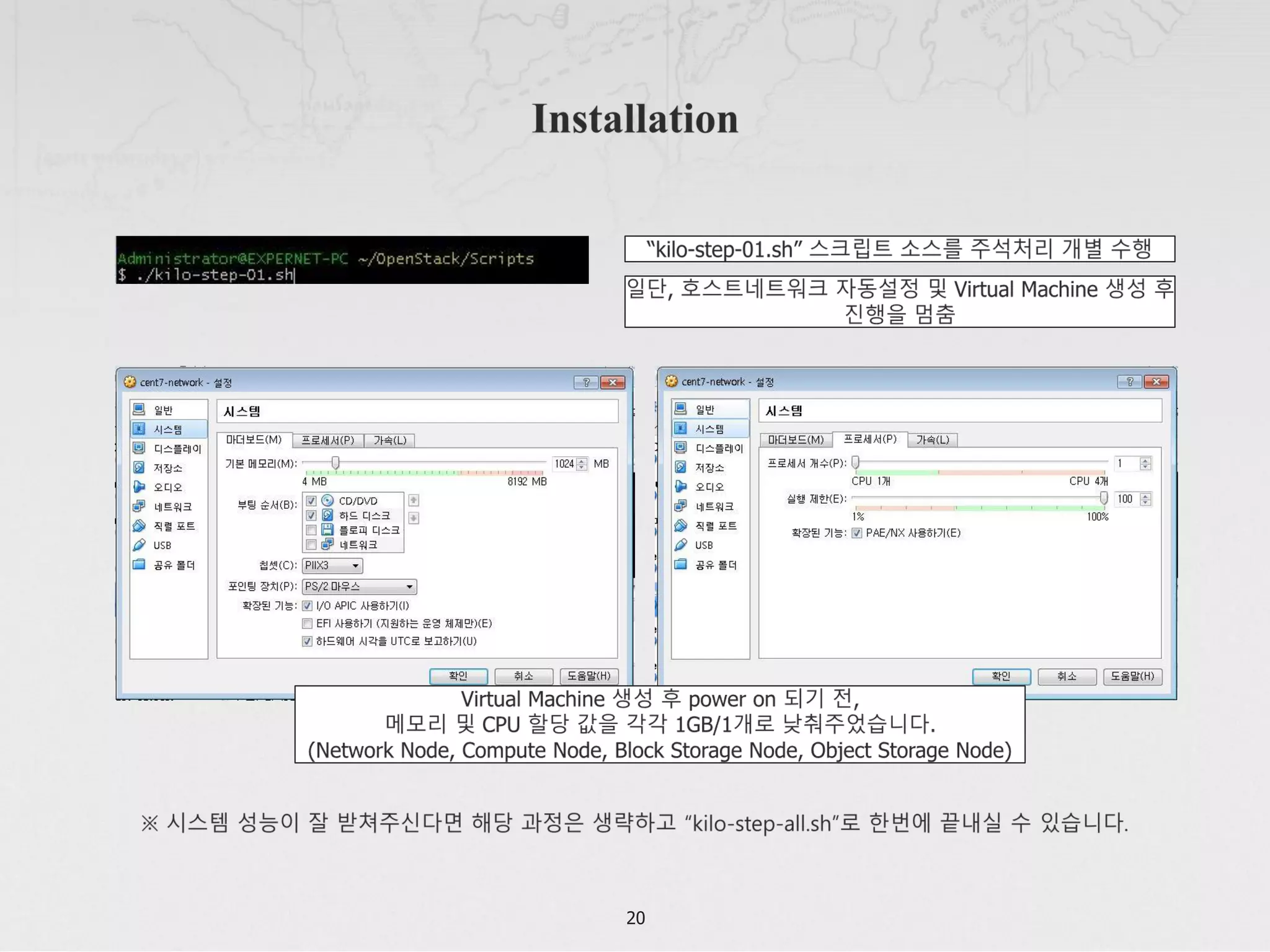Select the 저장소 storage icon in left dialog
The height and width of the screenshot is (952, 1270).
point(140,467)
